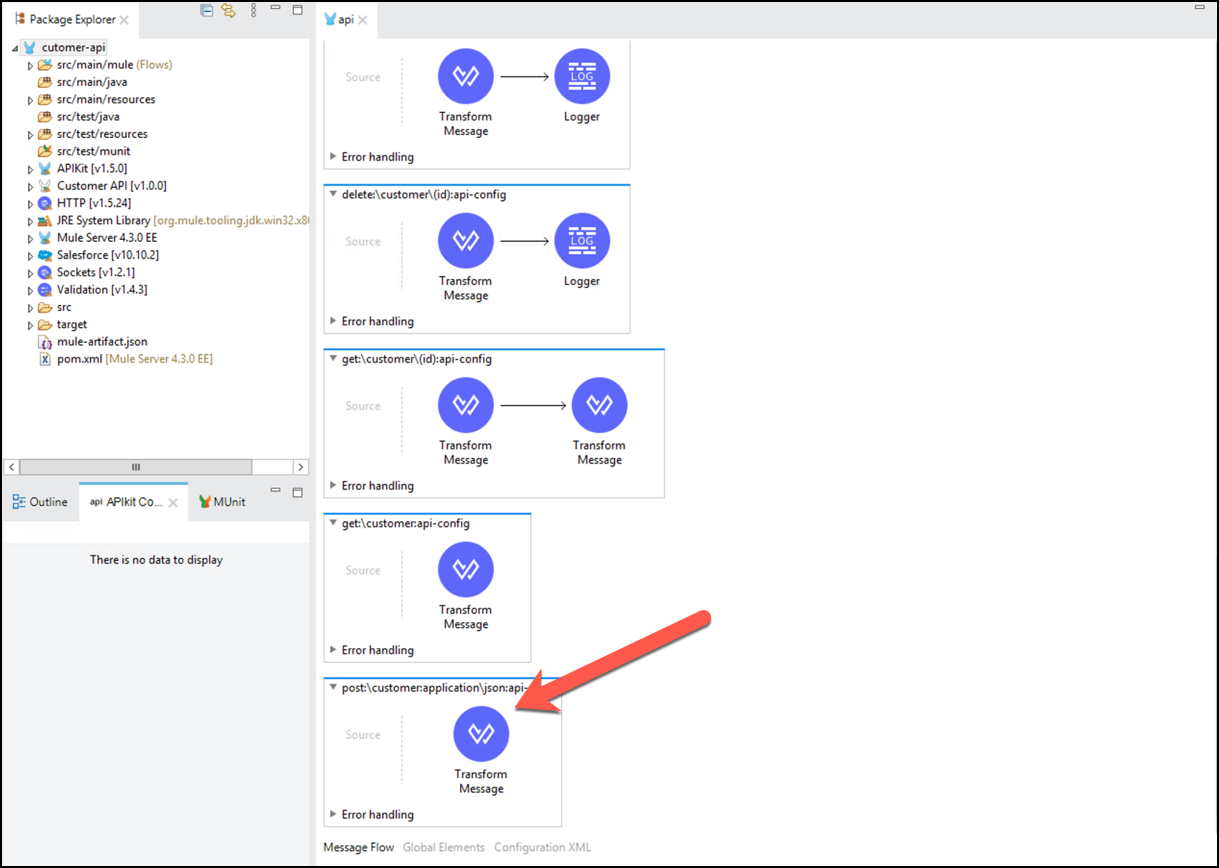Click the Mule Server 4.3.0 EE icon
Viewport: 1219px width, 868px height.
tap(45, 238)
